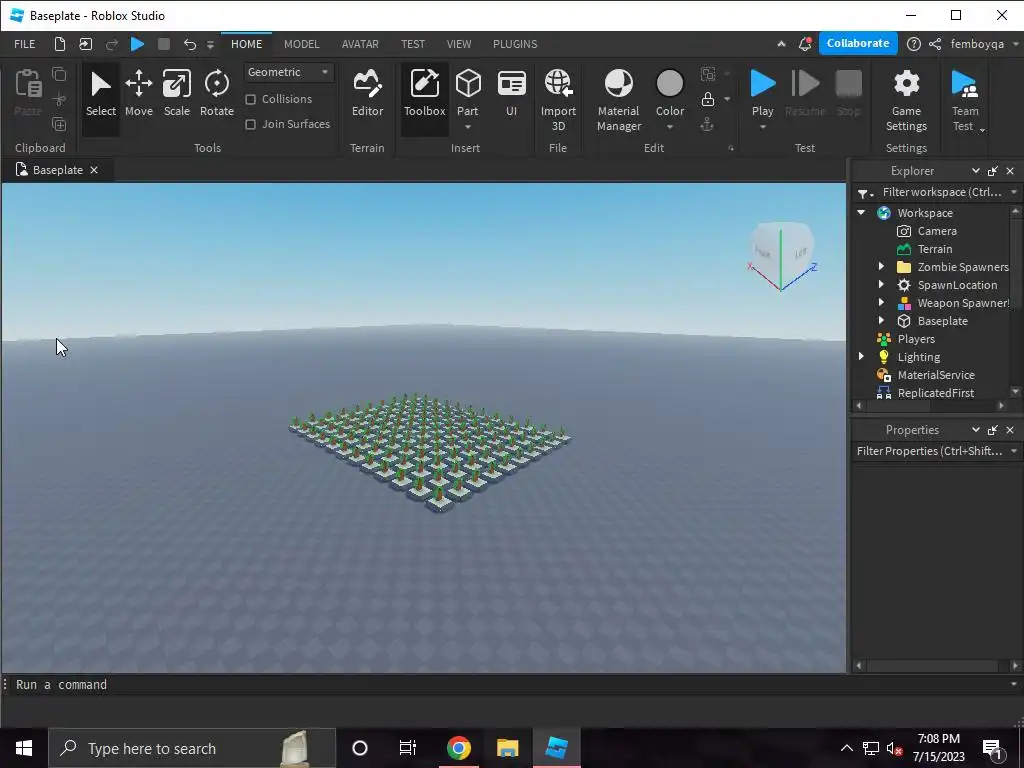Click the share icon next to username
1024x768 pixels.
pos(935,44)
